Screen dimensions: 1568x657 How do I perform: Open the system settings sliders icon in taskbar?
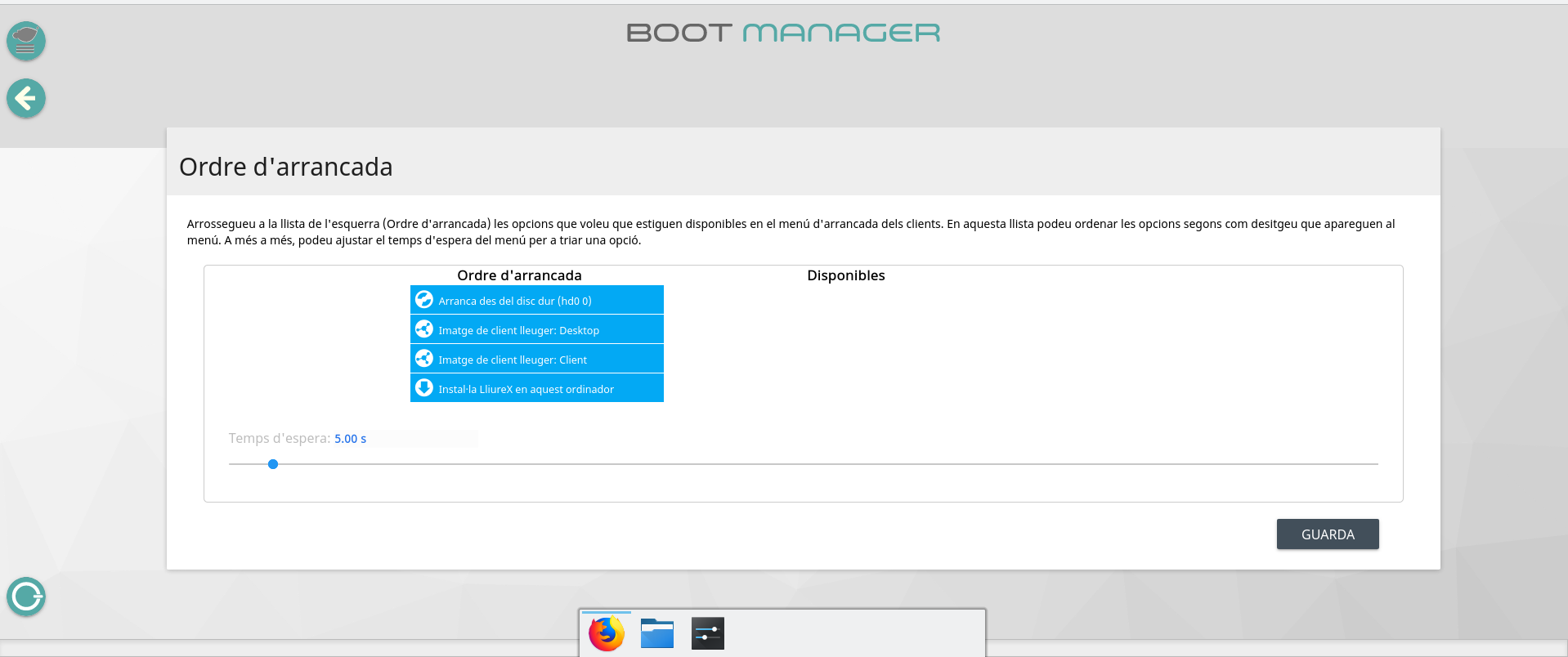(x=708, y=634)
